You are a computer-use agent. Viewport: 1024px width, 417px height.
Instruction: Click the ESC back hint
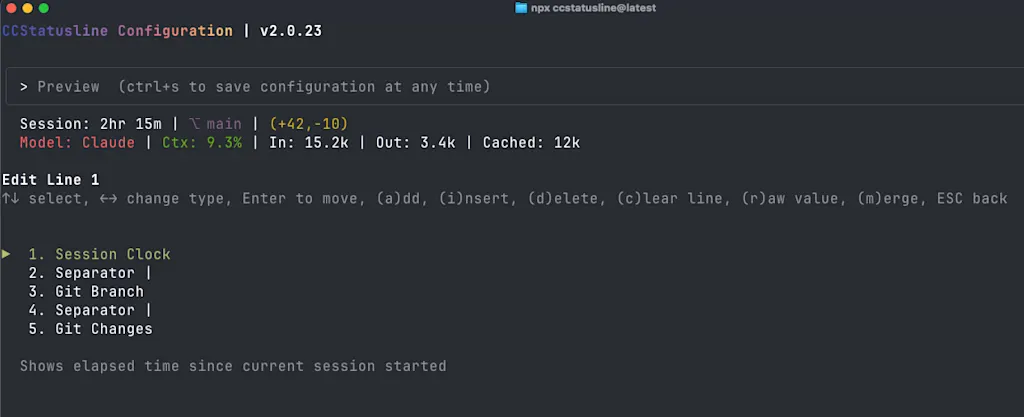972,198
